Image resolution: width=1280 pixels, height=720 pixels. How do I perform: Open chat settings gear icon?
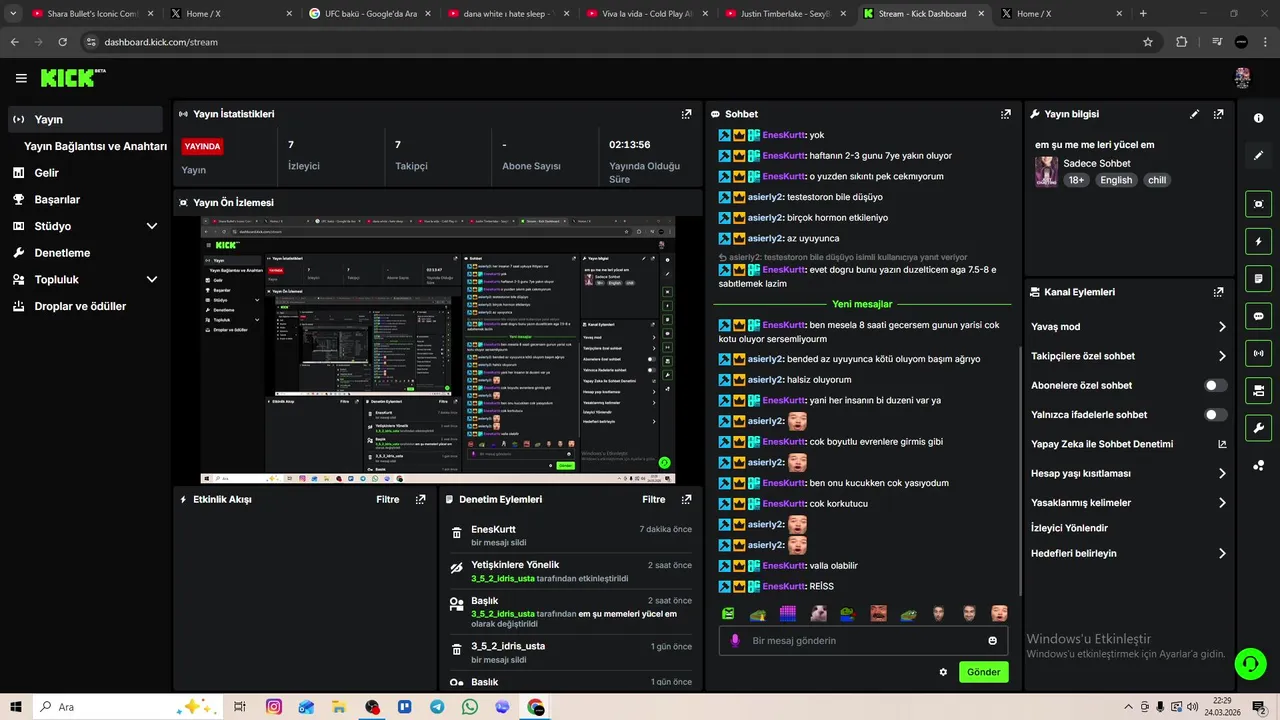pos(942,672)
